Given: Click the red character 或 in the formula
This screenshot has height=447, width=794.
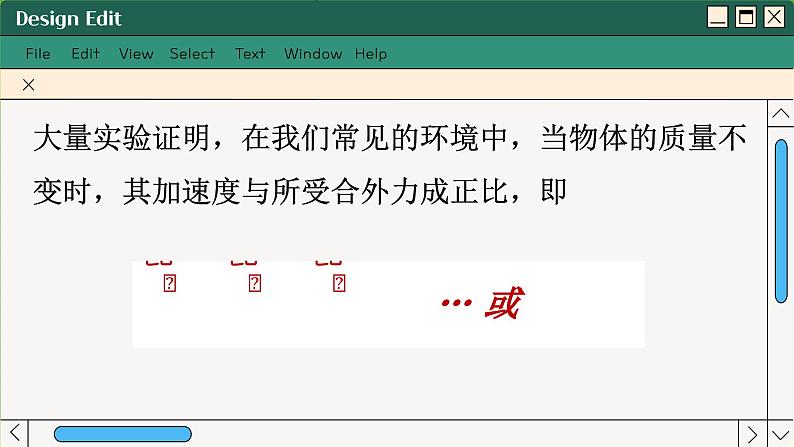Looking at the screenshot, I should point(504,303).
